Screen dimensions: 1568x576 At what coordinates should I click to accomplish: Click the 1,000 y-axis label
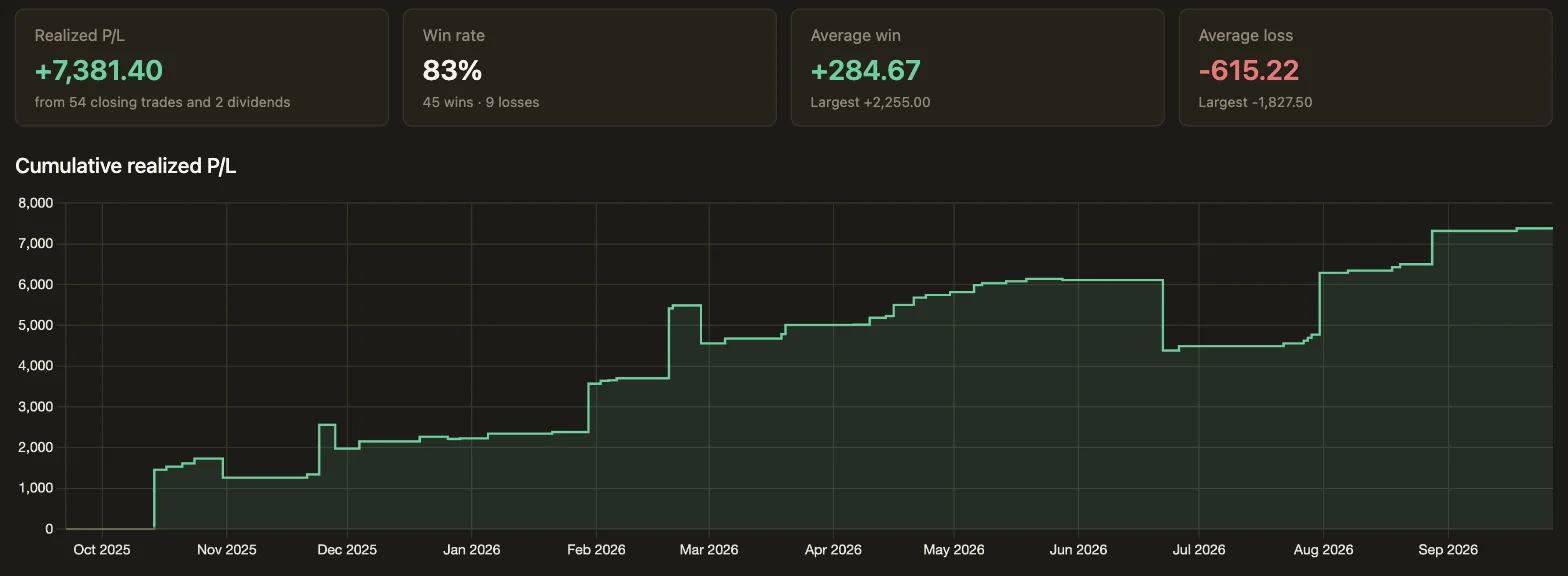[x=35, y=488]
